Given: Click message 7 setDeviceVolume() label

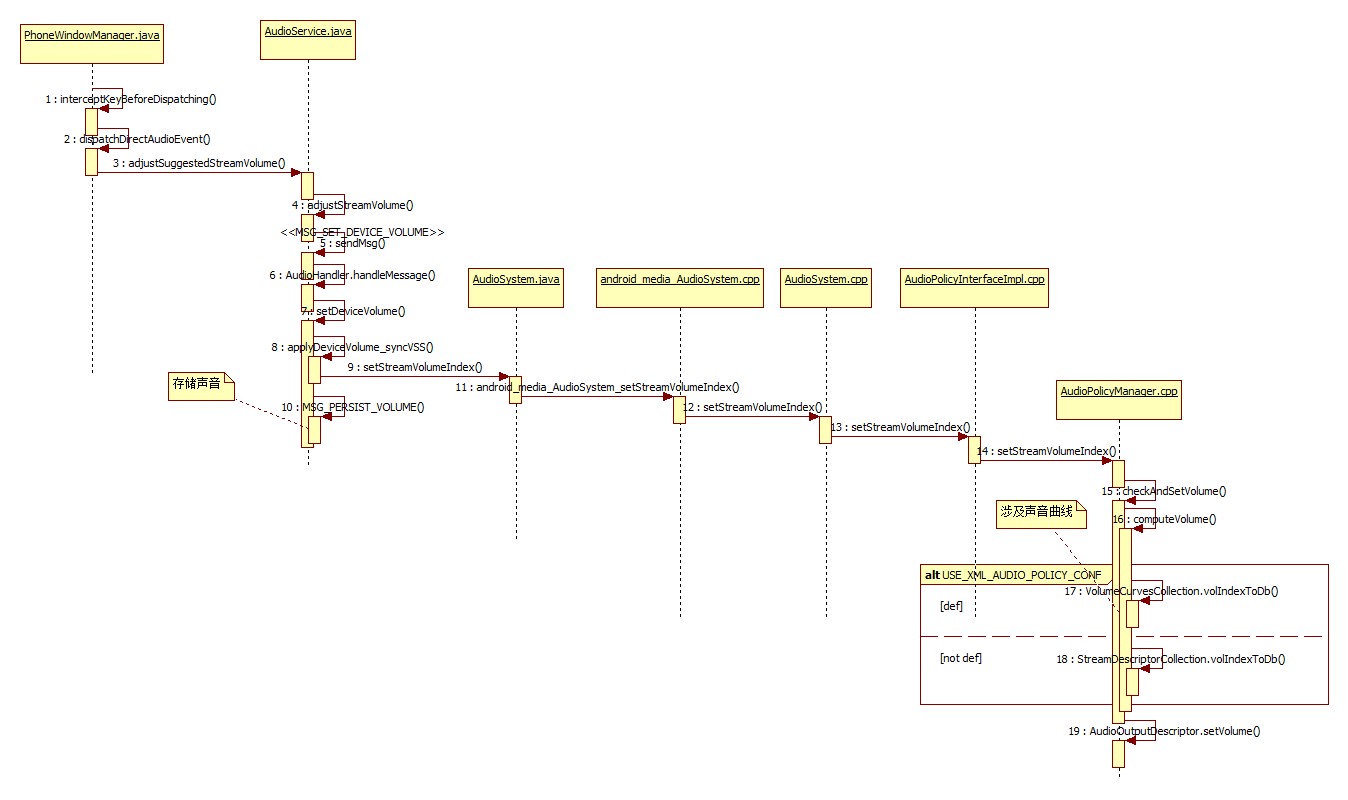Looking at the screenshot, I should click(x=352, y=311).
